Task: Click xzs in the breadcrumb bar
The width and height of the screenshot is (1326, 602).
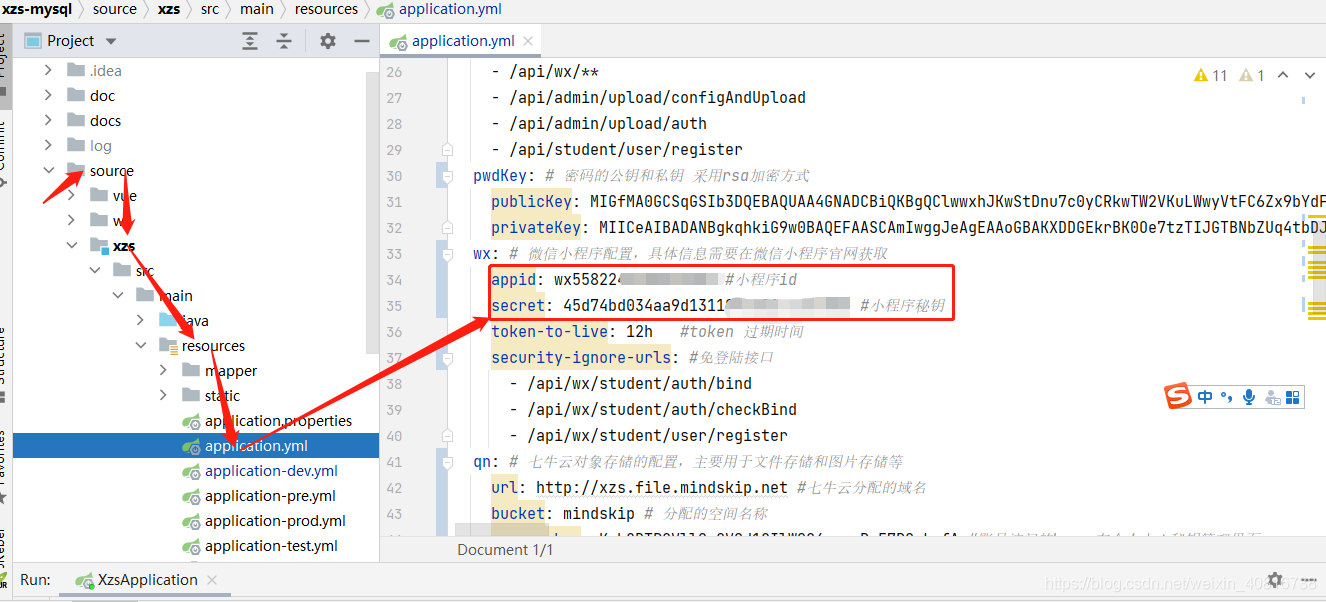Action: 169,9
